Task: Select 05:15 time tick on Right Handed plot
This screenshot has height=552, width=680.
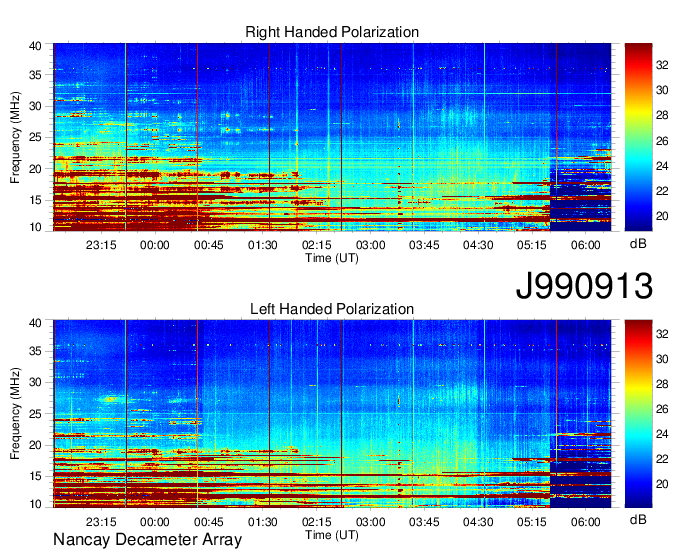Action: (532, 245)
